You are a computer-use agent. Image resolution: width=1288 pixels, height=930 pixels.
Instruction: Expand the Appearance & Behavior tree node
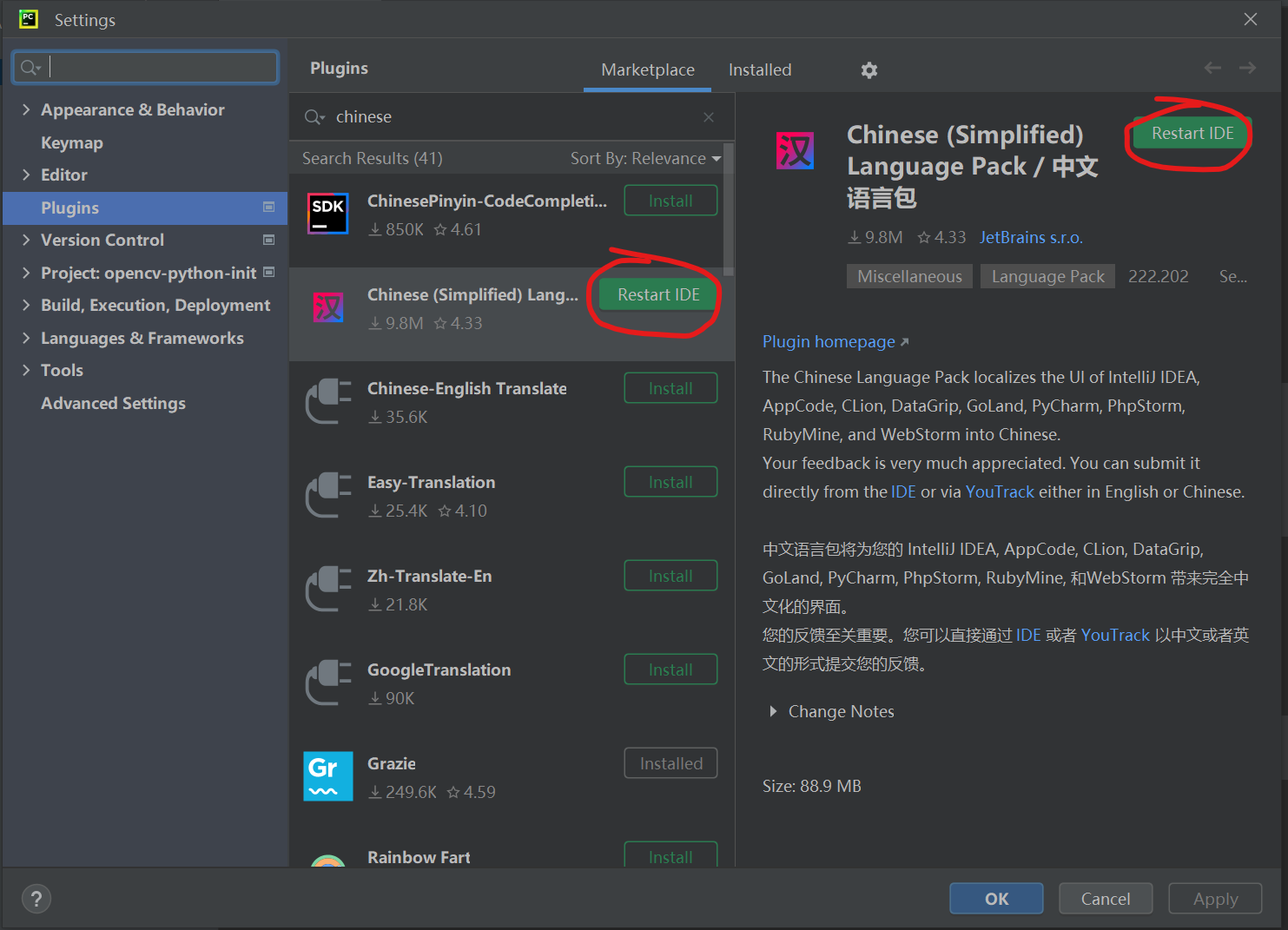(x=26, y=109)
